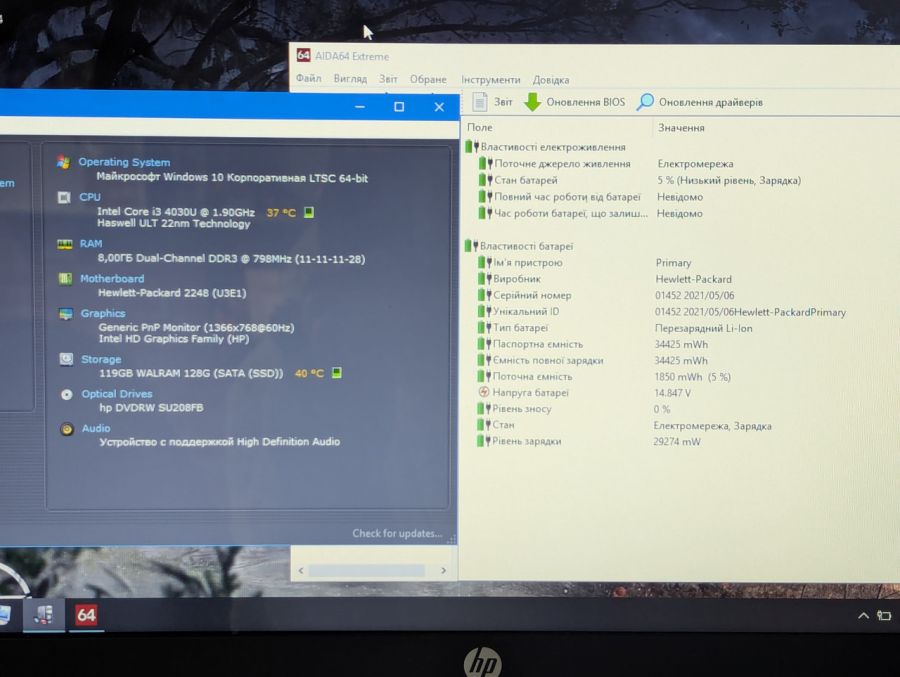Viewport: 900px width, 677px height.
Task: Click the Значення column header
Action: point(681,127)
